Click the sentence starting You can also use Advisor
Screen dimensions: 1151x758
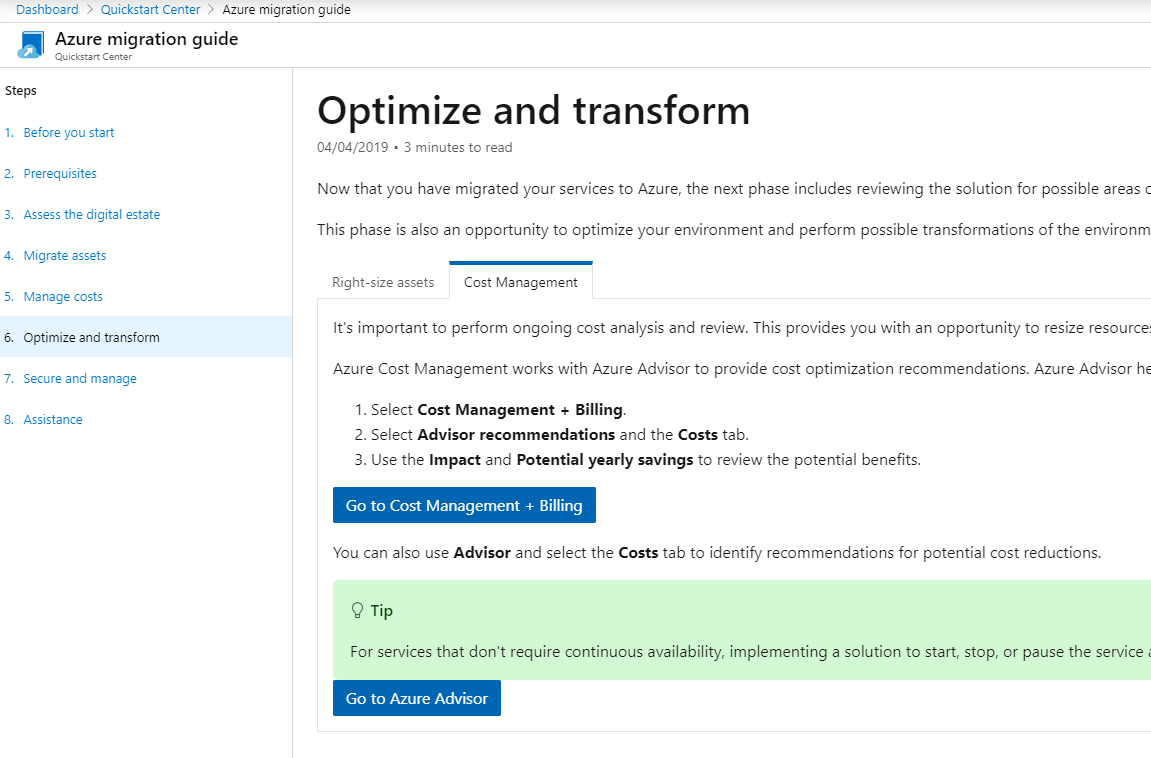(x=717, y=553)
